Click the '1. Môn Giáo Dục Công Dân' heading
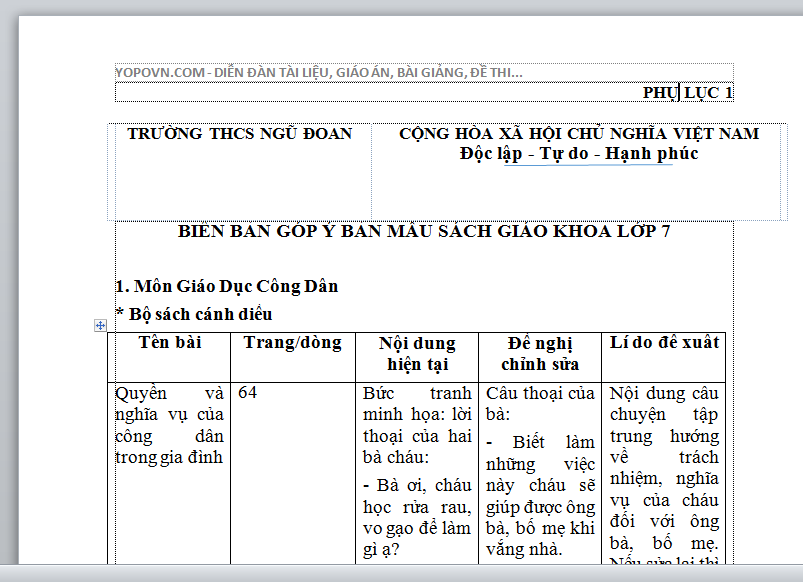The width and height of the screenshot is (803, 582). pos(226,286)
